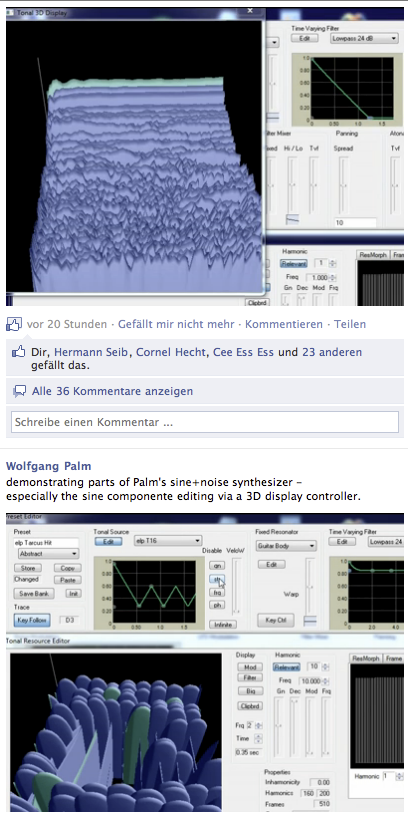The image size is (408, 814).
Task: Toggle the 'frq' disable button
Action: 216,592
